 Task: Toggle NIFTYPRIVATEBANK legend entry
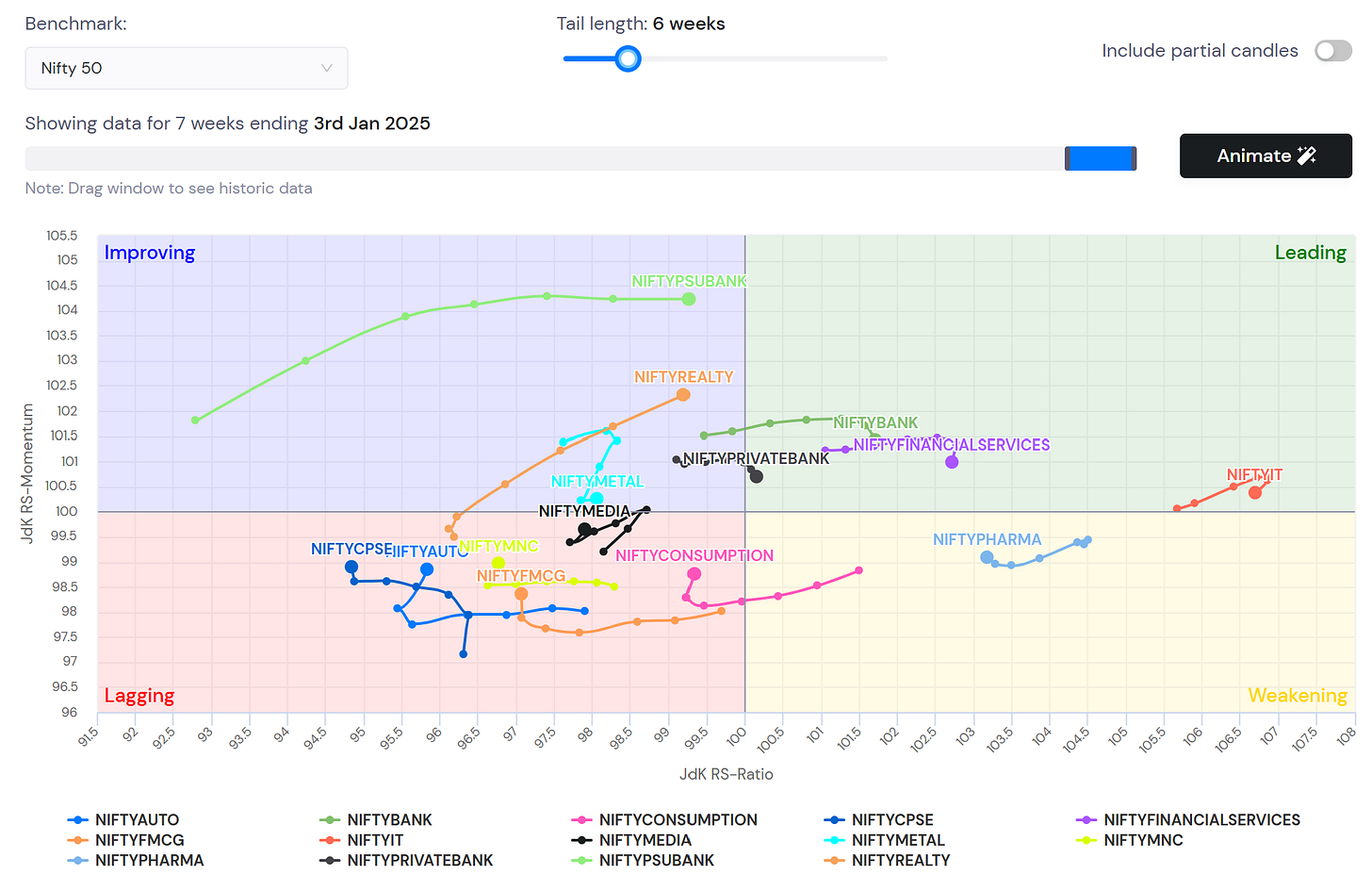(406, 860)
